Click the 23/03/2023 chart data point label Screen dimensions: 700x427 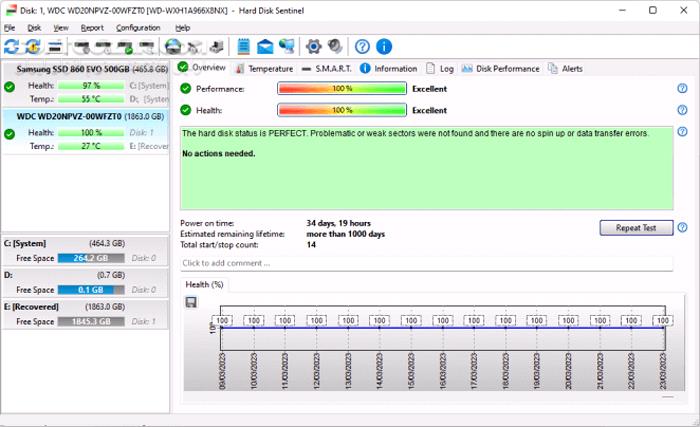(663, 320)
